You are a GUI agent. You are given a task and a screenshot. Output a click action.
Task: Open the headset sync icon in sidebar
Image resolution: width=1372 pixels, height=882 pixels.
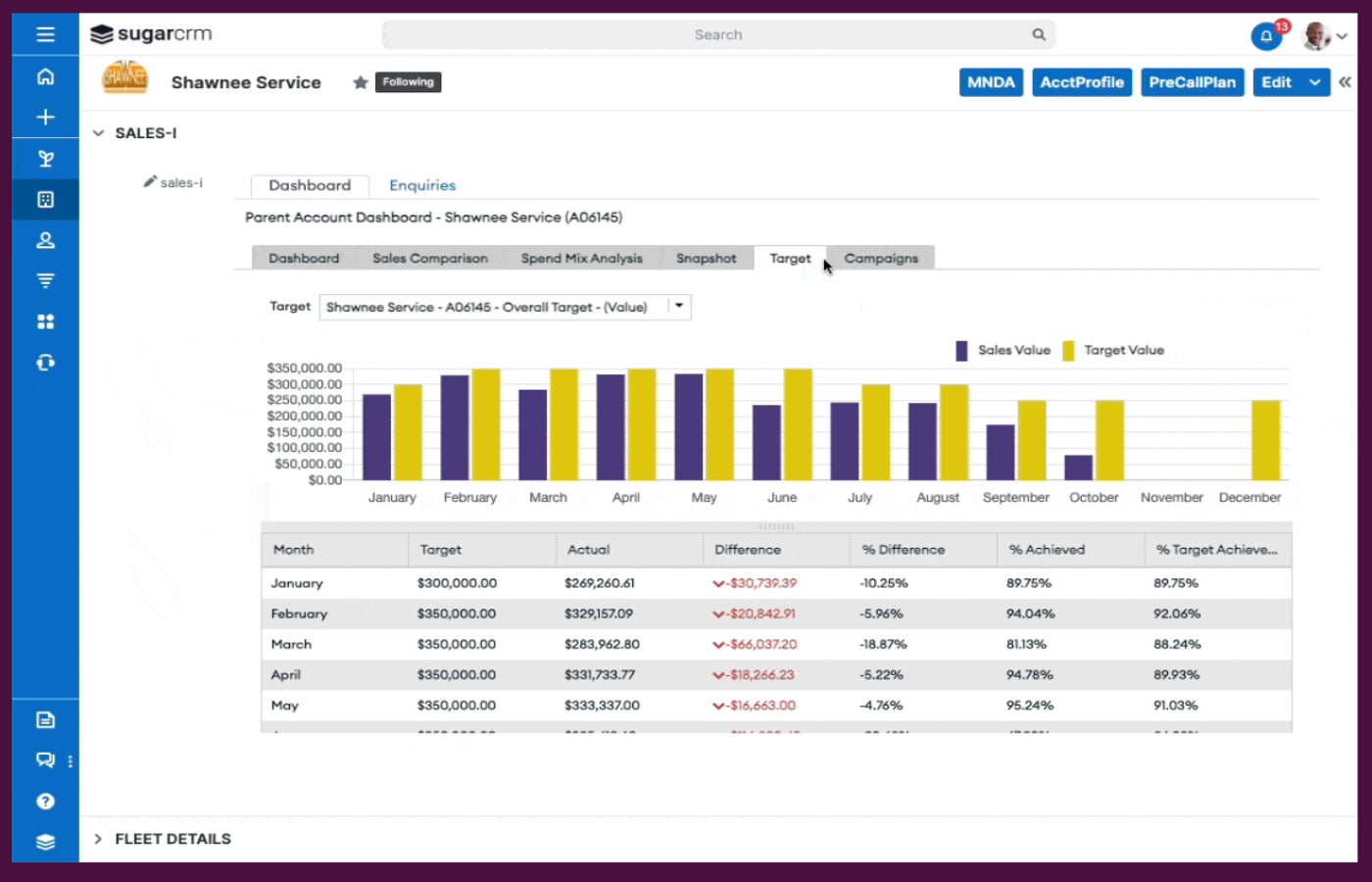tap(45, 363)
